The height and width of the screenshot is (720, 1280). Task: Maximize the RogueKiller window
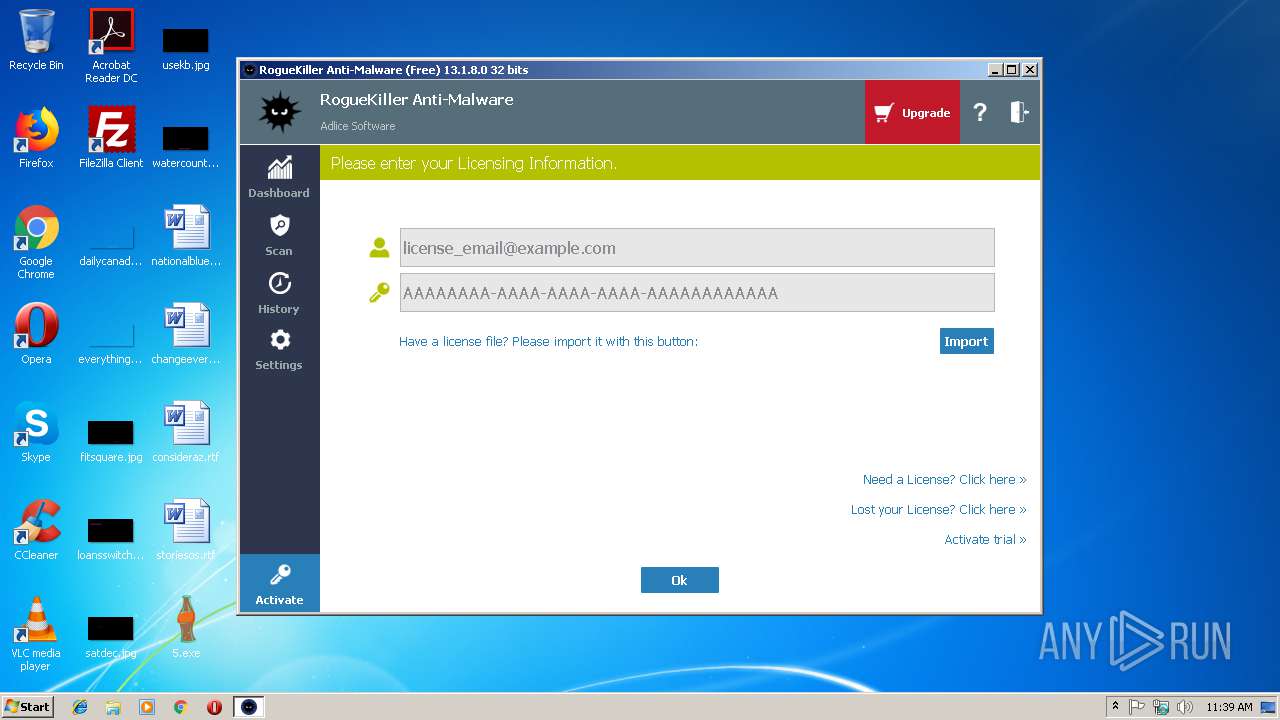pyautogui.click(x=1012, y=70)
